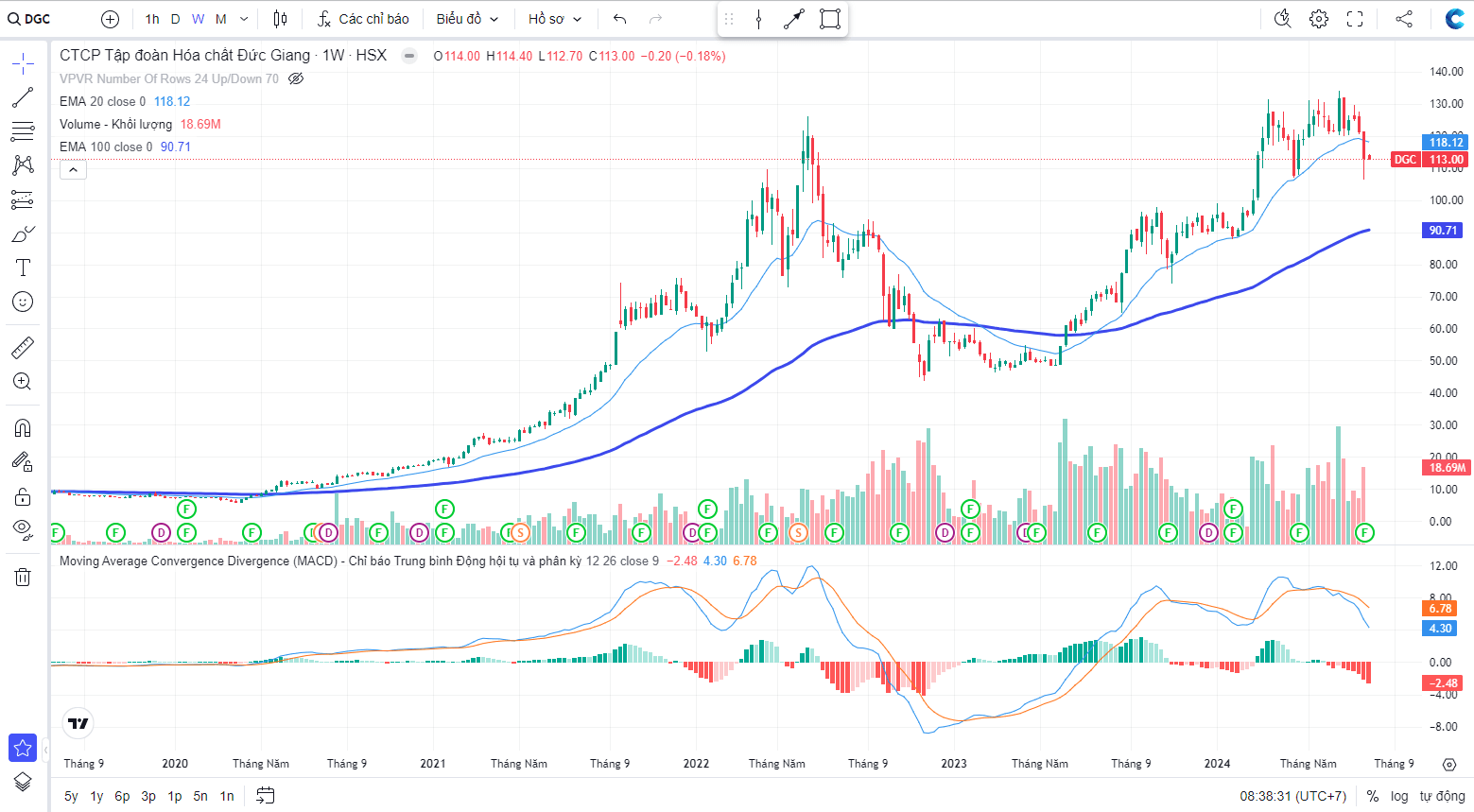Select the crosshair cursor tool
Screen dimensions: 1474x812
click(23, 63)
